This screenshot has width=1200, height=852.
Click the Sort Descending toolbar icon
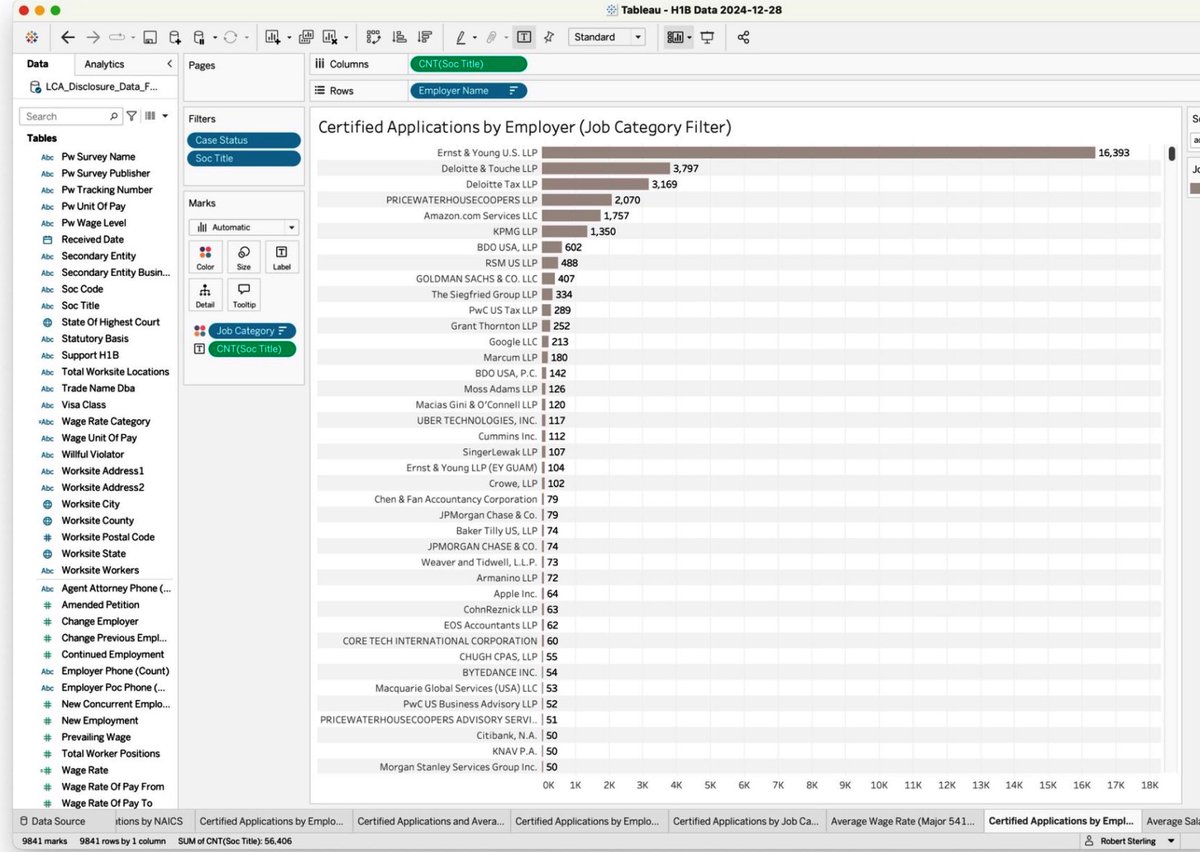(425, 37)
